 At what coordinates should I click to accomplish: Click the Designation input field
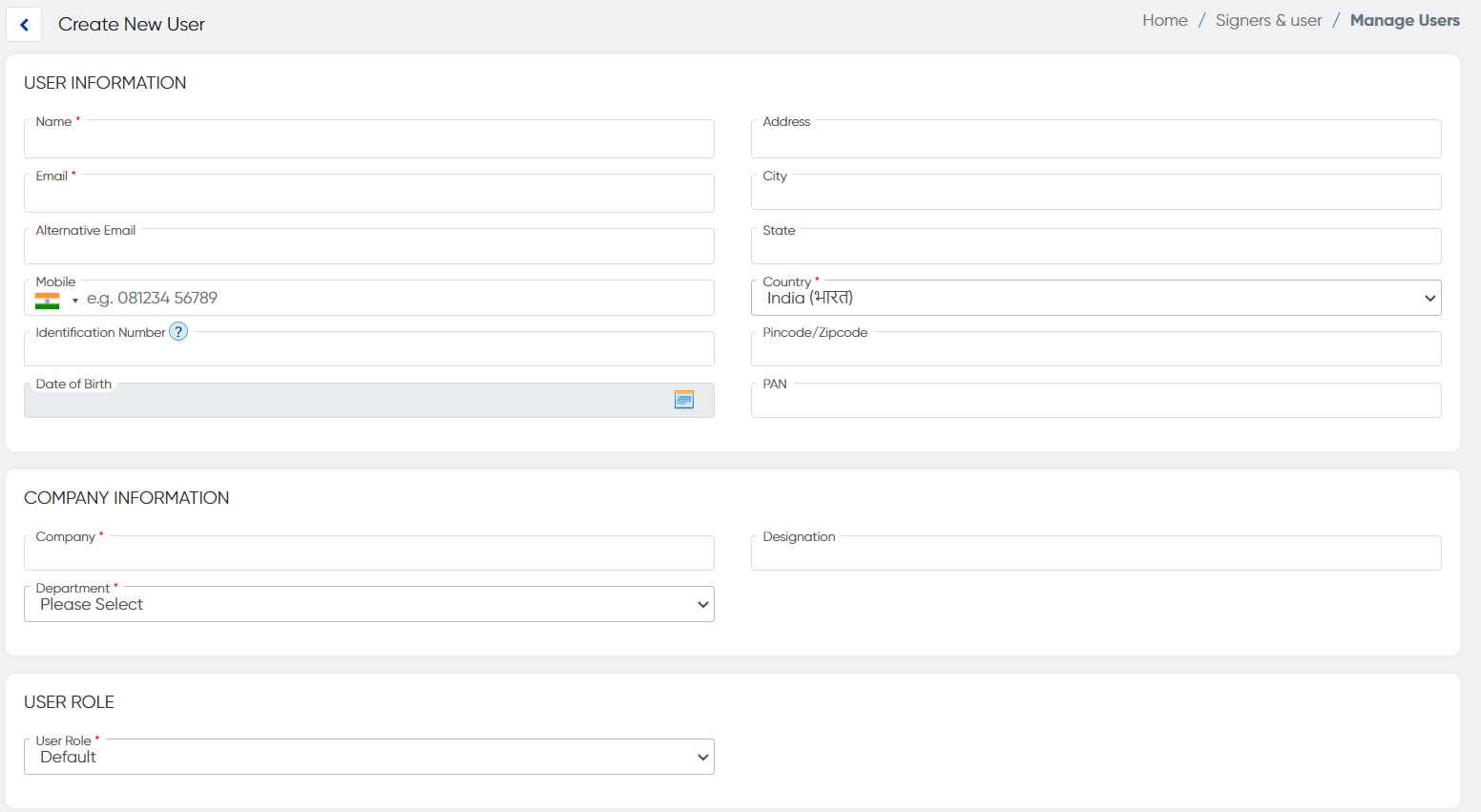click(x=1095, y=553)
